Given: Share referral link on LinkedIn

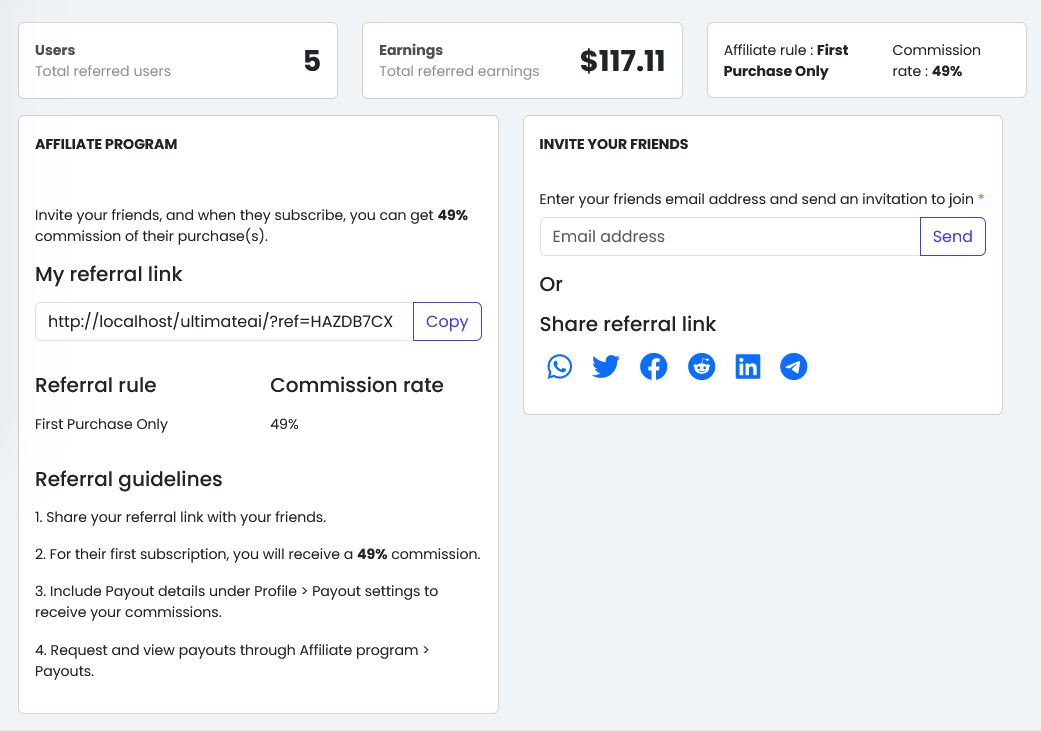Looking at the screenshot, I should [x=748, y=367].
